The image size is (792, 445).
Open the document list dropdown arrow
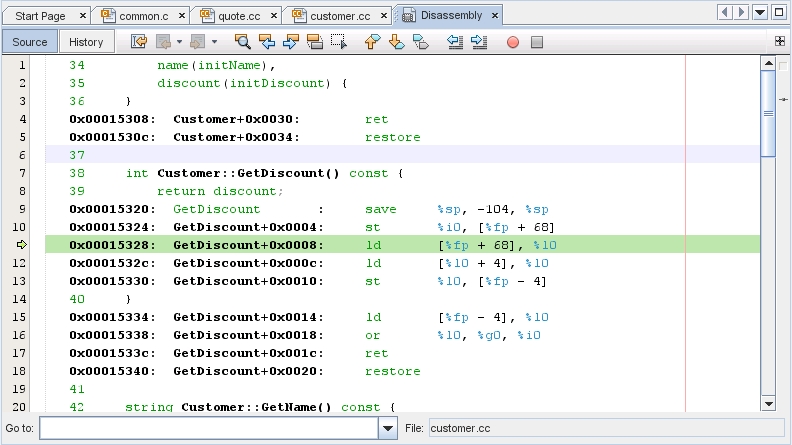coord(760,12)
